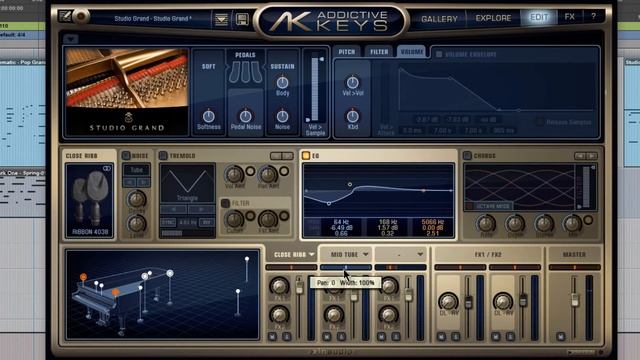Click the Mid Tube FX2 send knob
640x360 pixels.
[333, 315]
